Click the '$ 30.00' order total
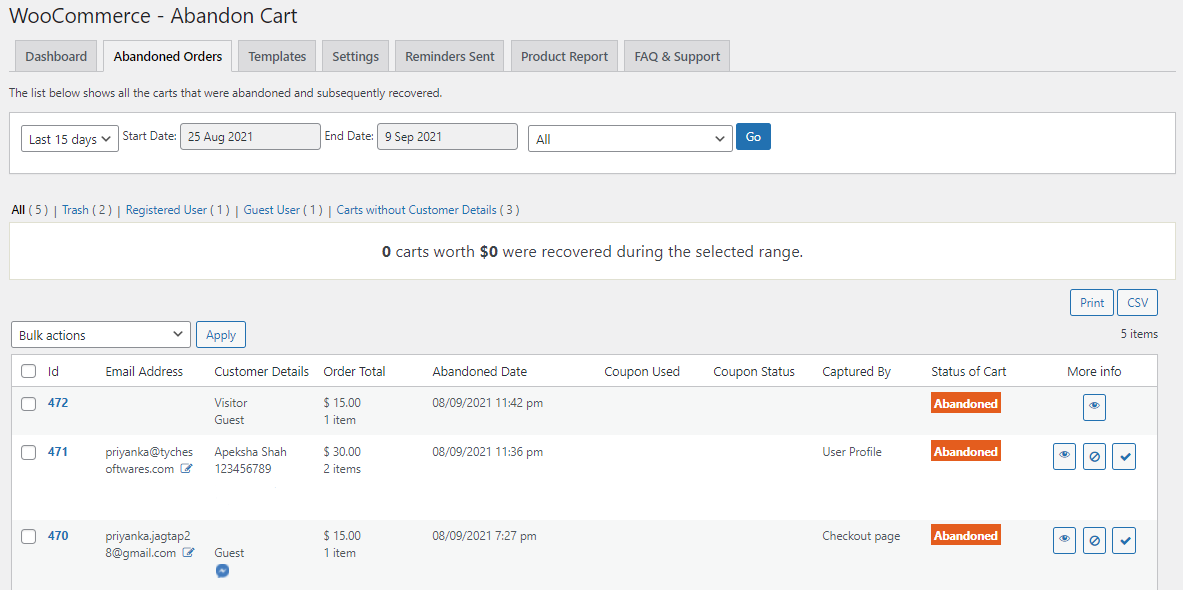 342,452
